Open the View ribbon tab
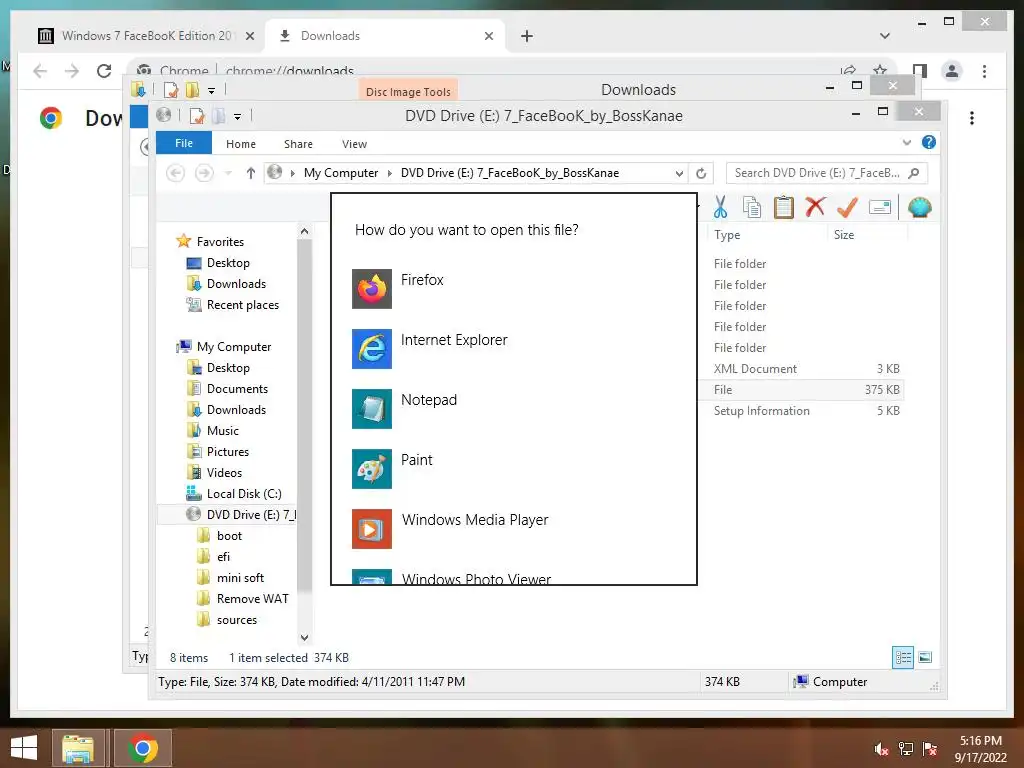Viewport: 1024px width, 768px height. pos(355,144)
